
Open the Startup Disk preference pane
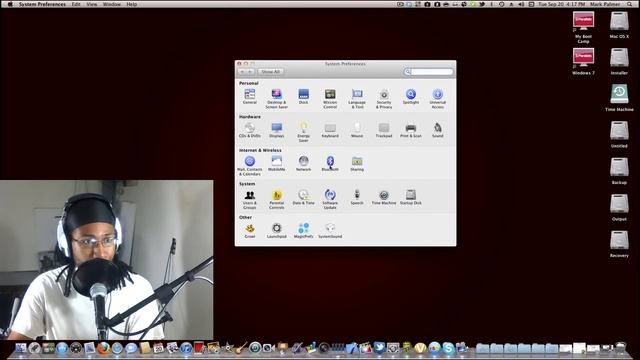click(411, 197)
